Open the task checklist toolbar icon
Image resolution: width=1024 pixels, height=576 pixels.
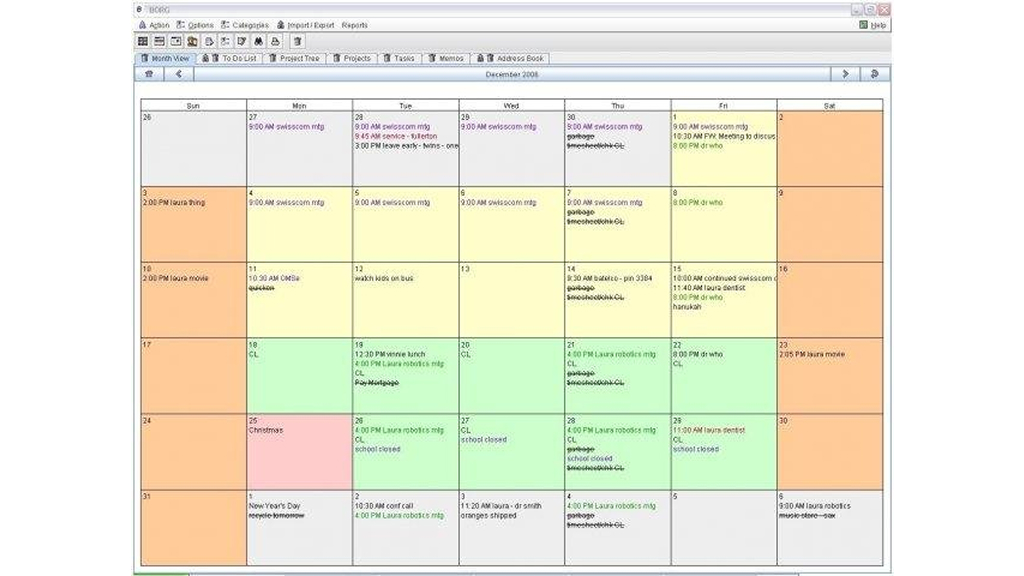[226, 41]
